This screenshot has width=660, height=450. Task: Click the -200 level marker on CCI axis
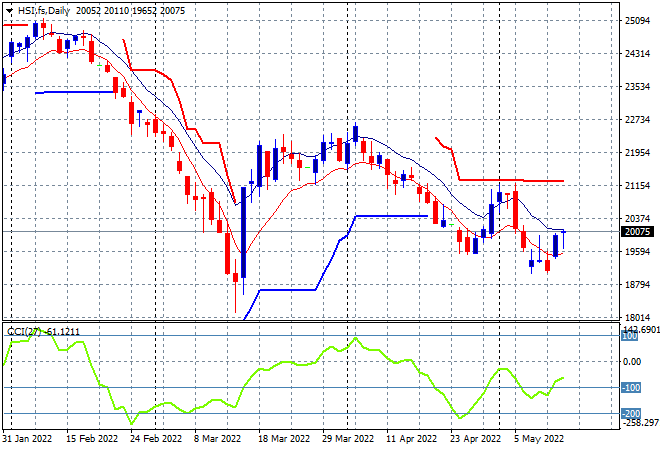[631, 413]
